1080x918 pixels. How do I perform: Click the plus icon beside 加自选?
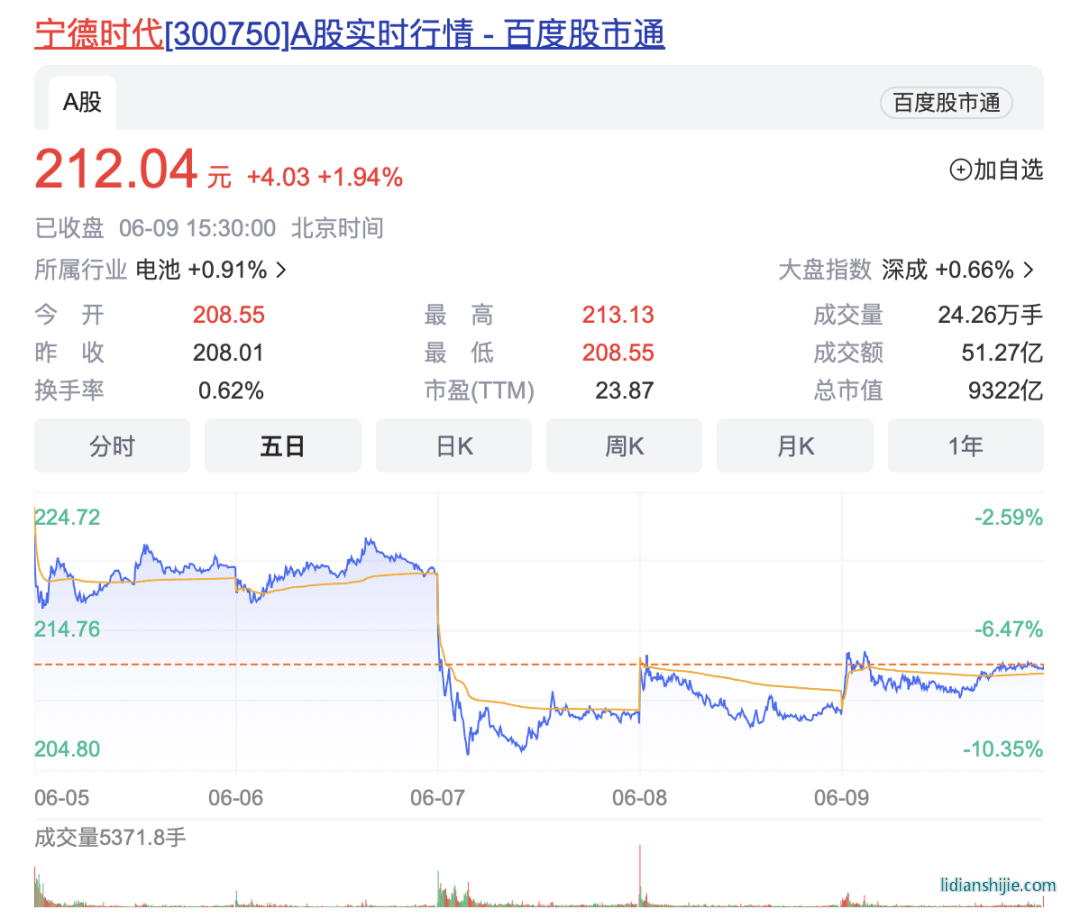[x=959, y=170]
